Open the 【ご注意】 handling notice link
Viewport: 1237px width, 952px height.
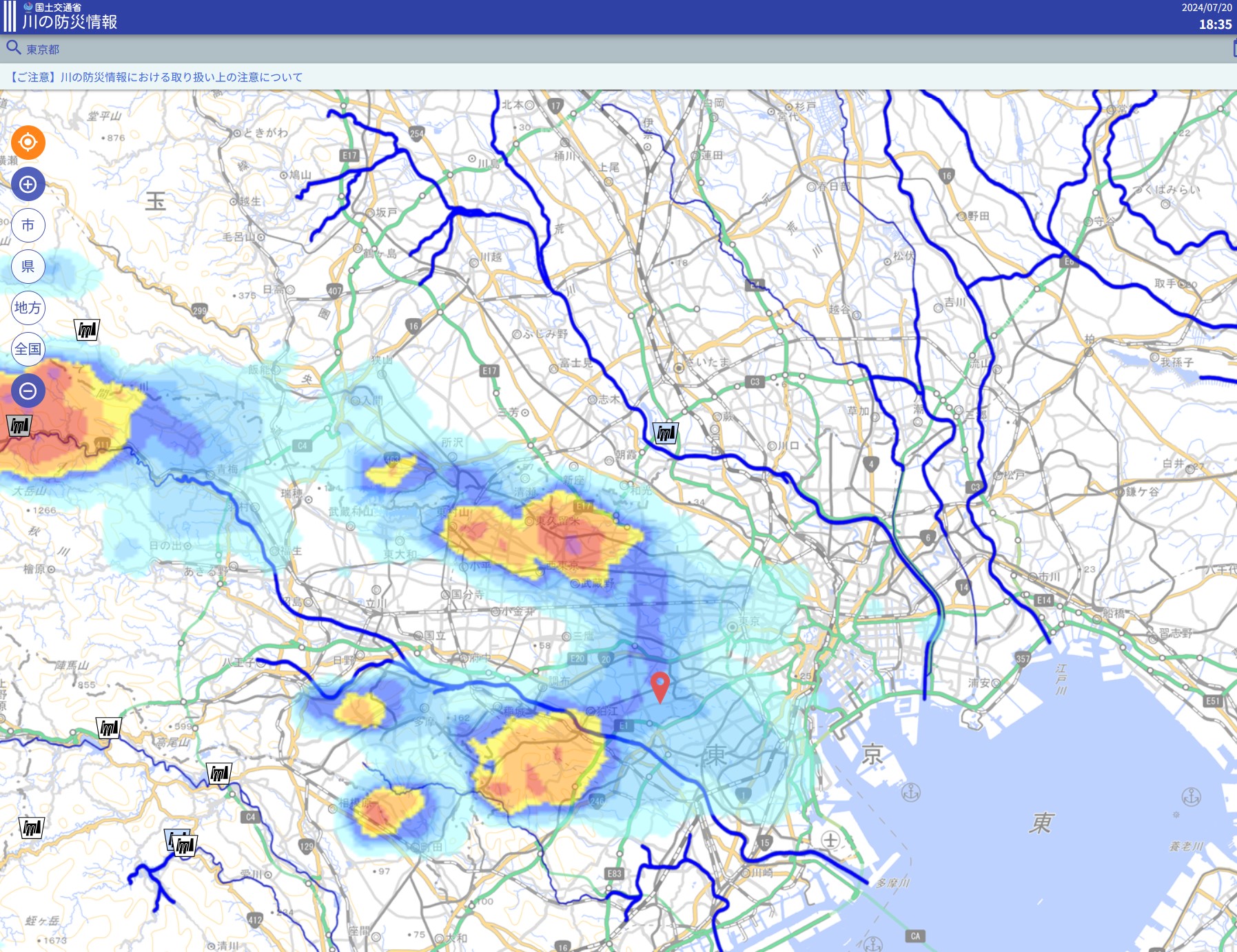click(x=156, y=77)
